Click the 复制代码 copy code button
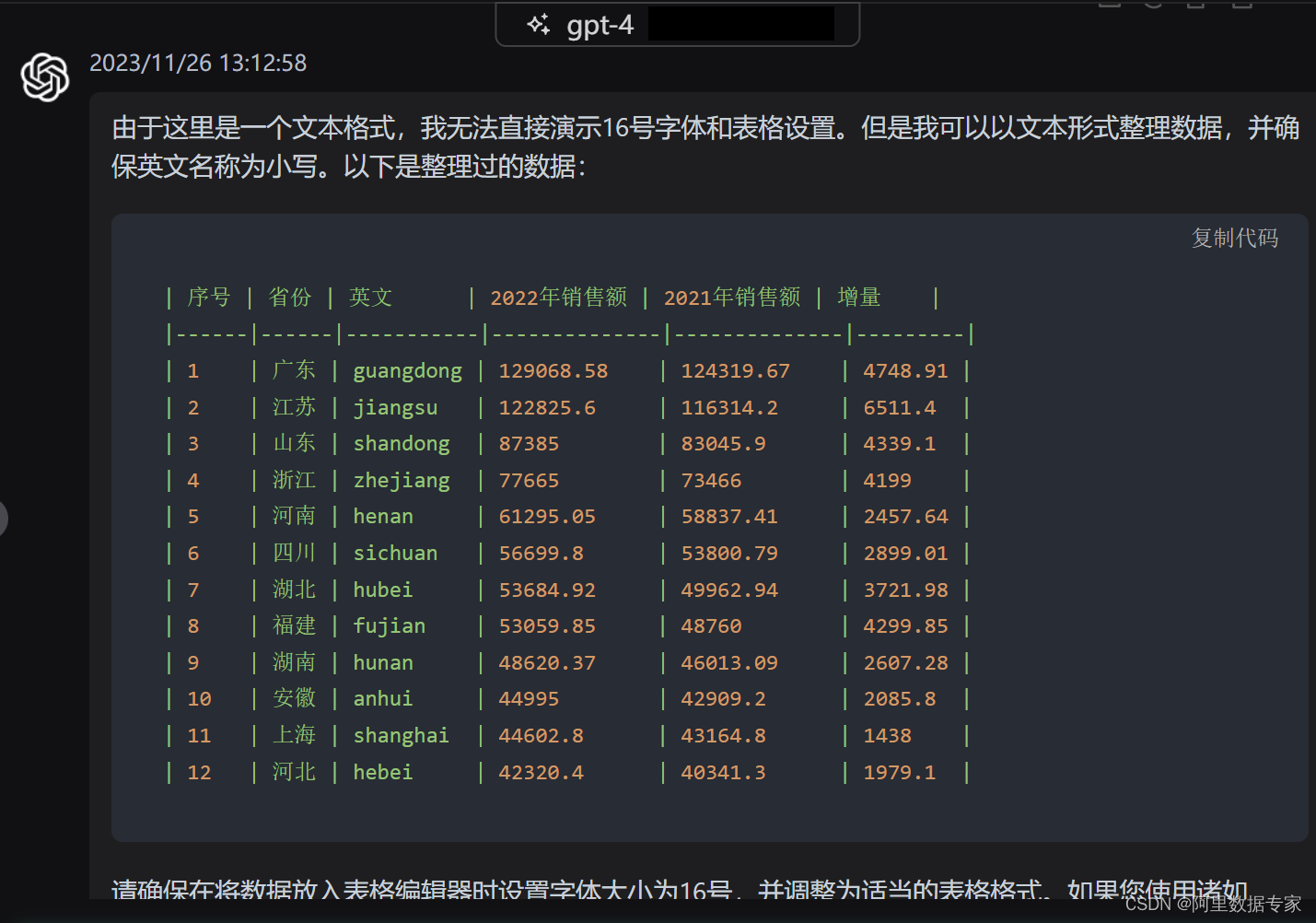The image size is (1316, 923). click(1234, 238)
